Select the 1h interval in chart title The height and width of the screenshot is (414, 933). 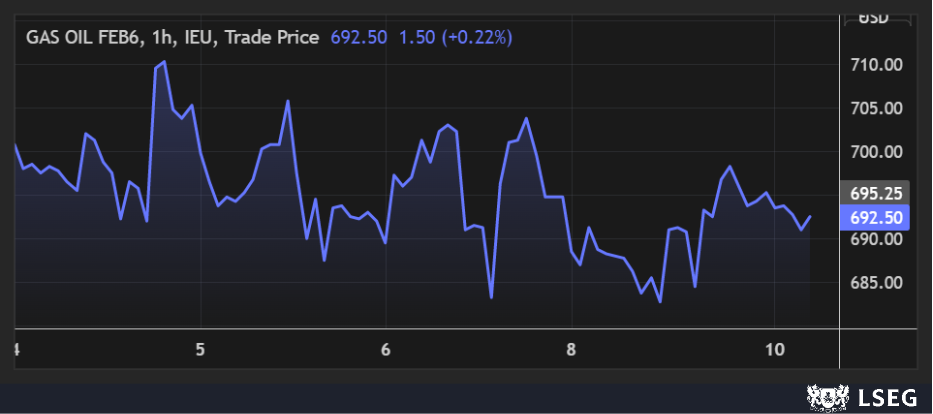(160, 37)
